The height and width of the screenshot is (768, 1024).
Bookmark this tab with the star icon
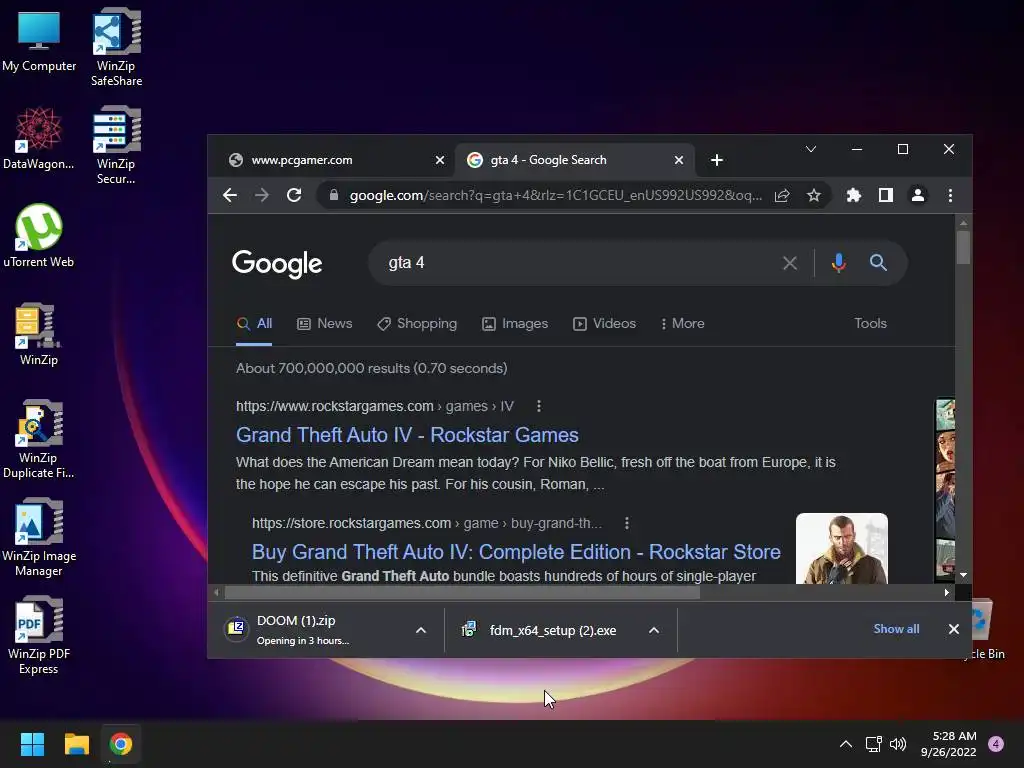click(x=814, y=195)
